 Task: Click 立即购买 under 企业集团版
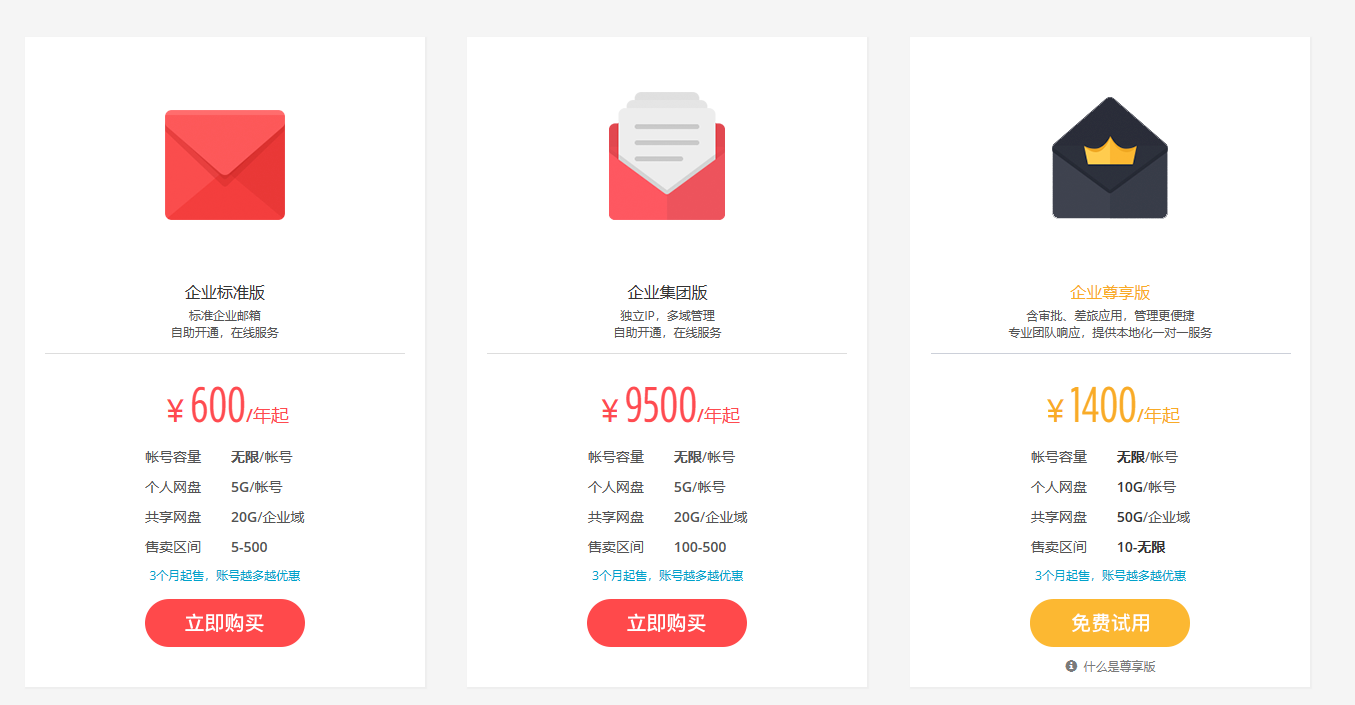667,623
